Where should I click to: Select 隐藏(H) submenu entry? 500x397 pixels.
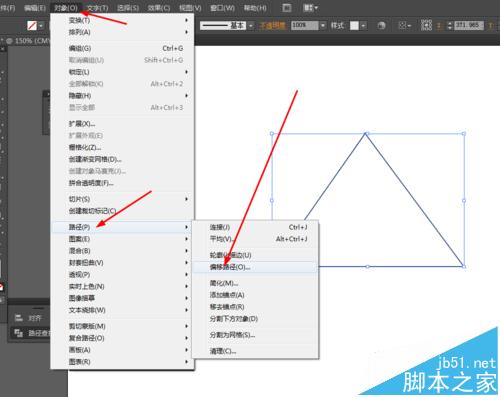122,96
